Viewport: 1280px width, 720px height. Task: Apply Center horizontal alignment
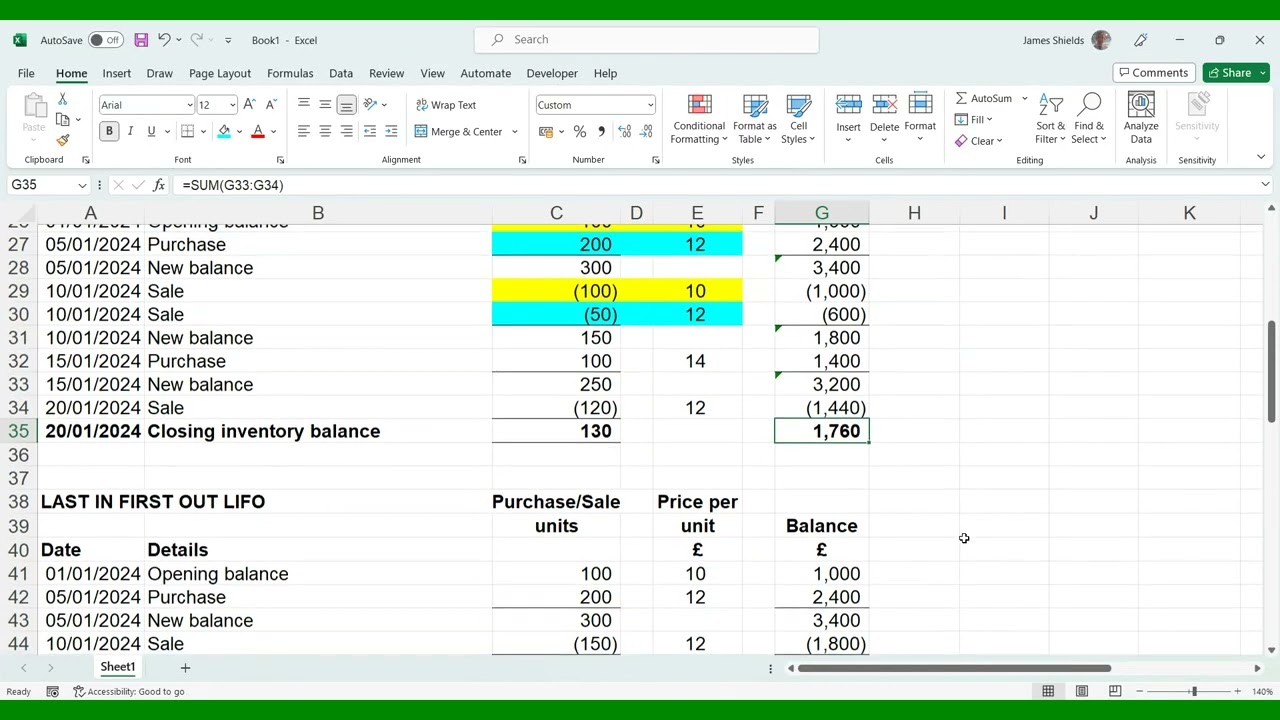pyautogui.click(x=325, y=131)
